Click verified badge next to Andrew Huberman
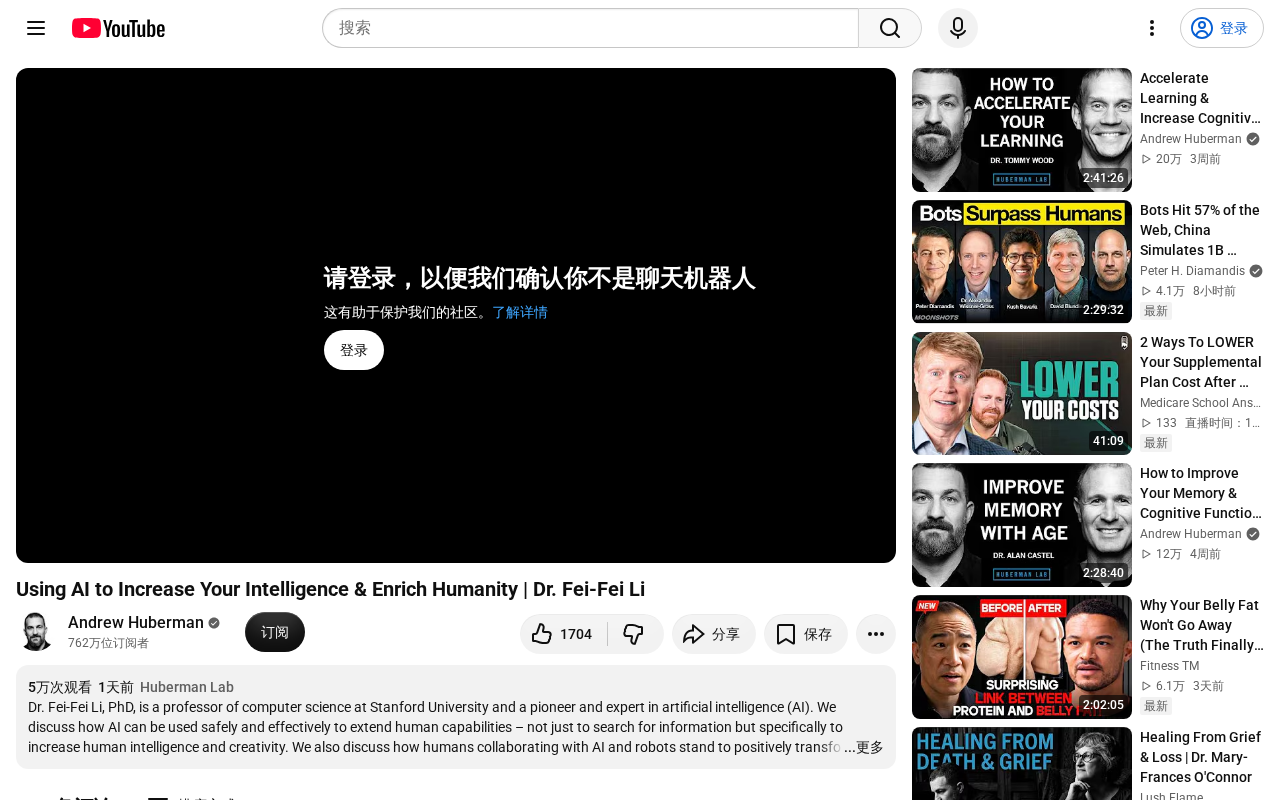Image resolution: width=1280 pixels, height=800 pixels. coord(214,623)
